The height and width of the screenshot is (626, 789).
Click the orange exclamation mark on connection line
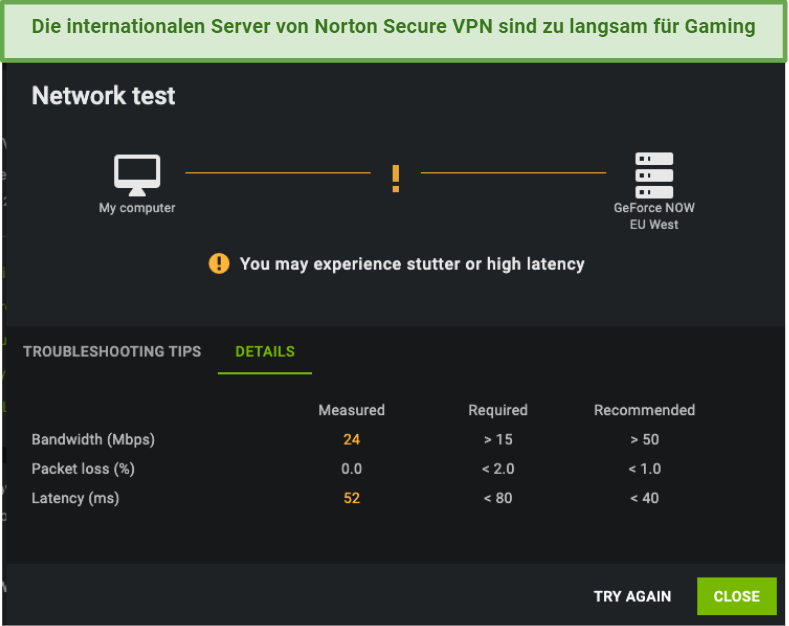(x=396, y=178)
